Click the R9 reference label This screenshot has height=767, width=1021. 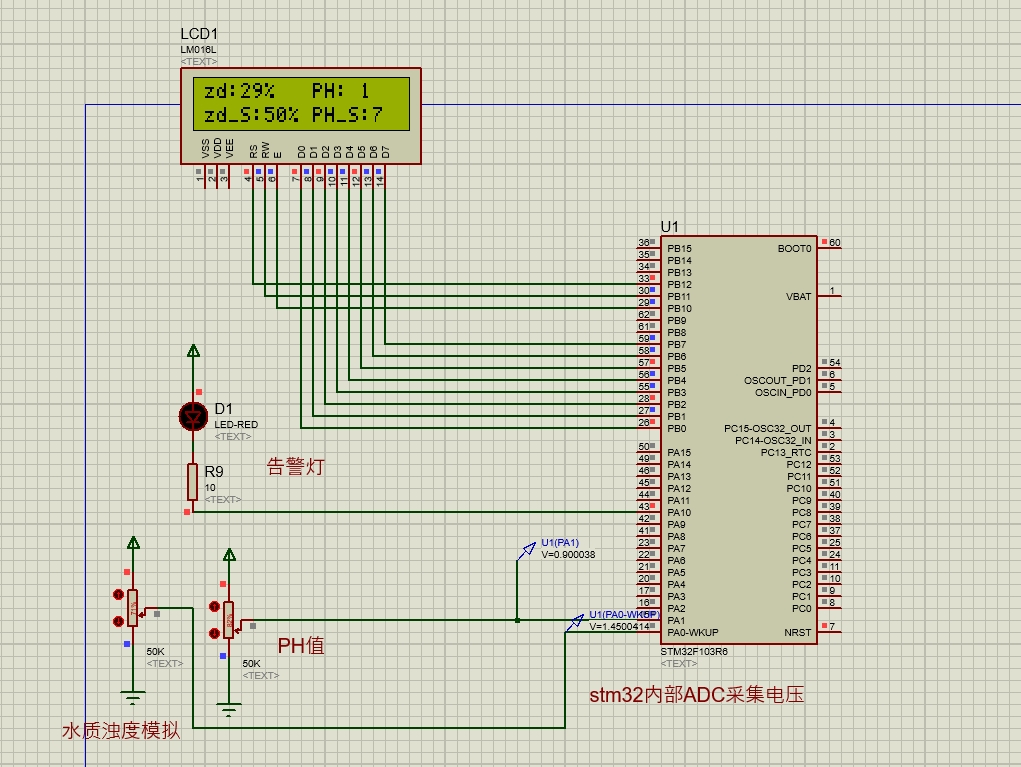(214, 471)
